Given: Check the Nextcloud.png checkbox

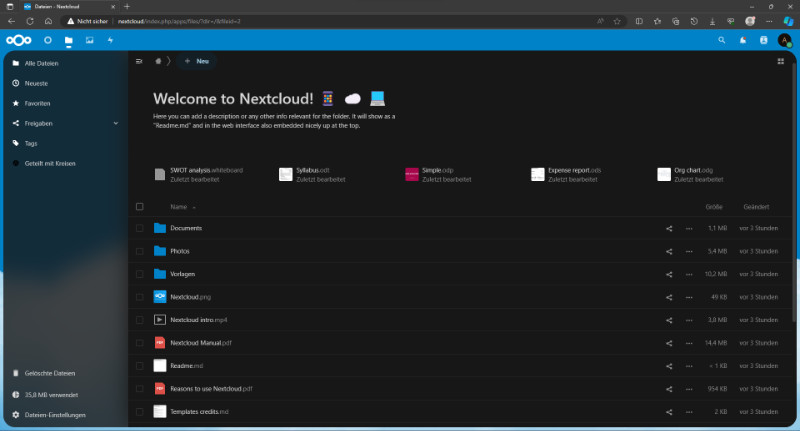Looking at the screenshot, I should click(140, 297).
